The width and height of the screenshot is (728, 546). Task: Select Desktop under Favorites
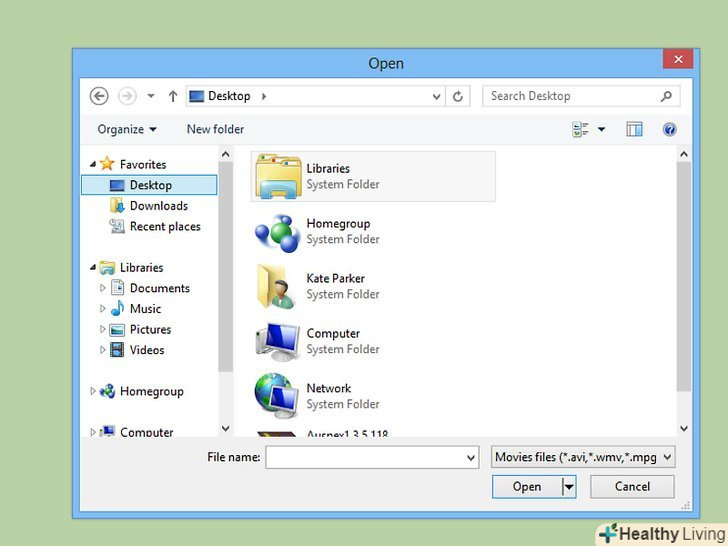click(x=150, y=185)
